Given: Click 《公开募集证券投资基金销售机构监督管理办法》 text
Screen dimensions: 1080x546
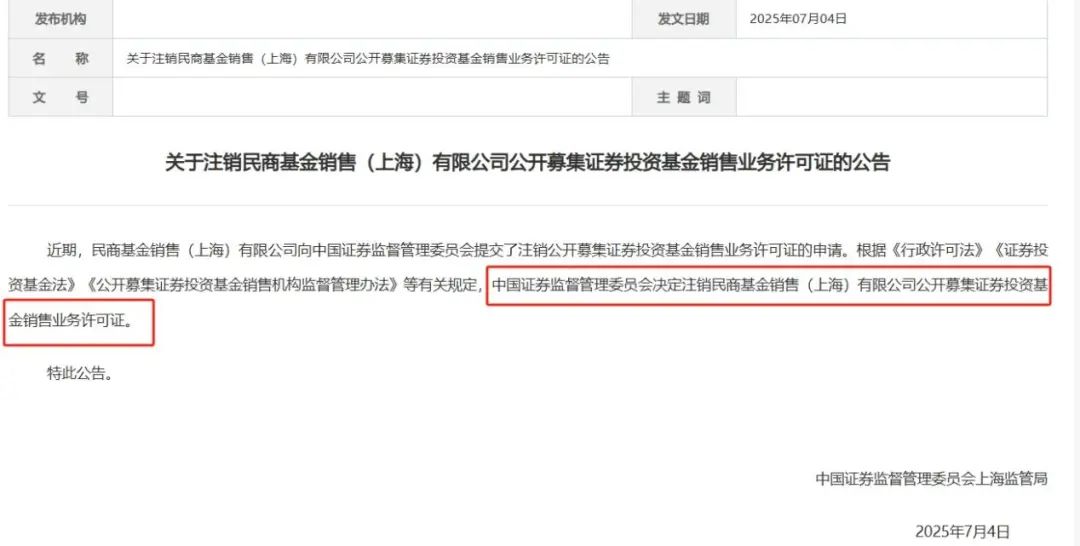Looking at the screenshot, I should click(242, 285).
